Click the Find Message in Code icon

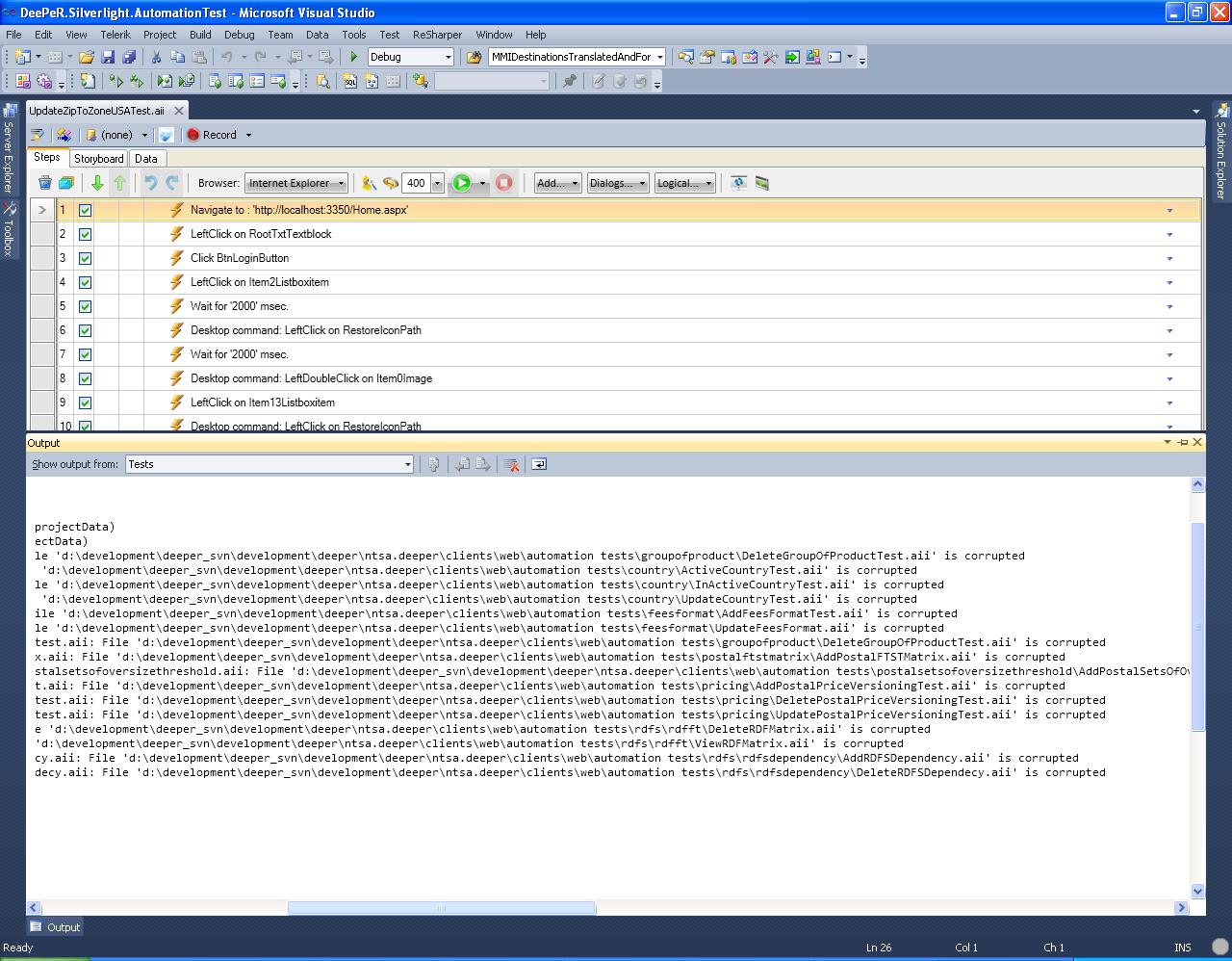click(x=433, y=464)
